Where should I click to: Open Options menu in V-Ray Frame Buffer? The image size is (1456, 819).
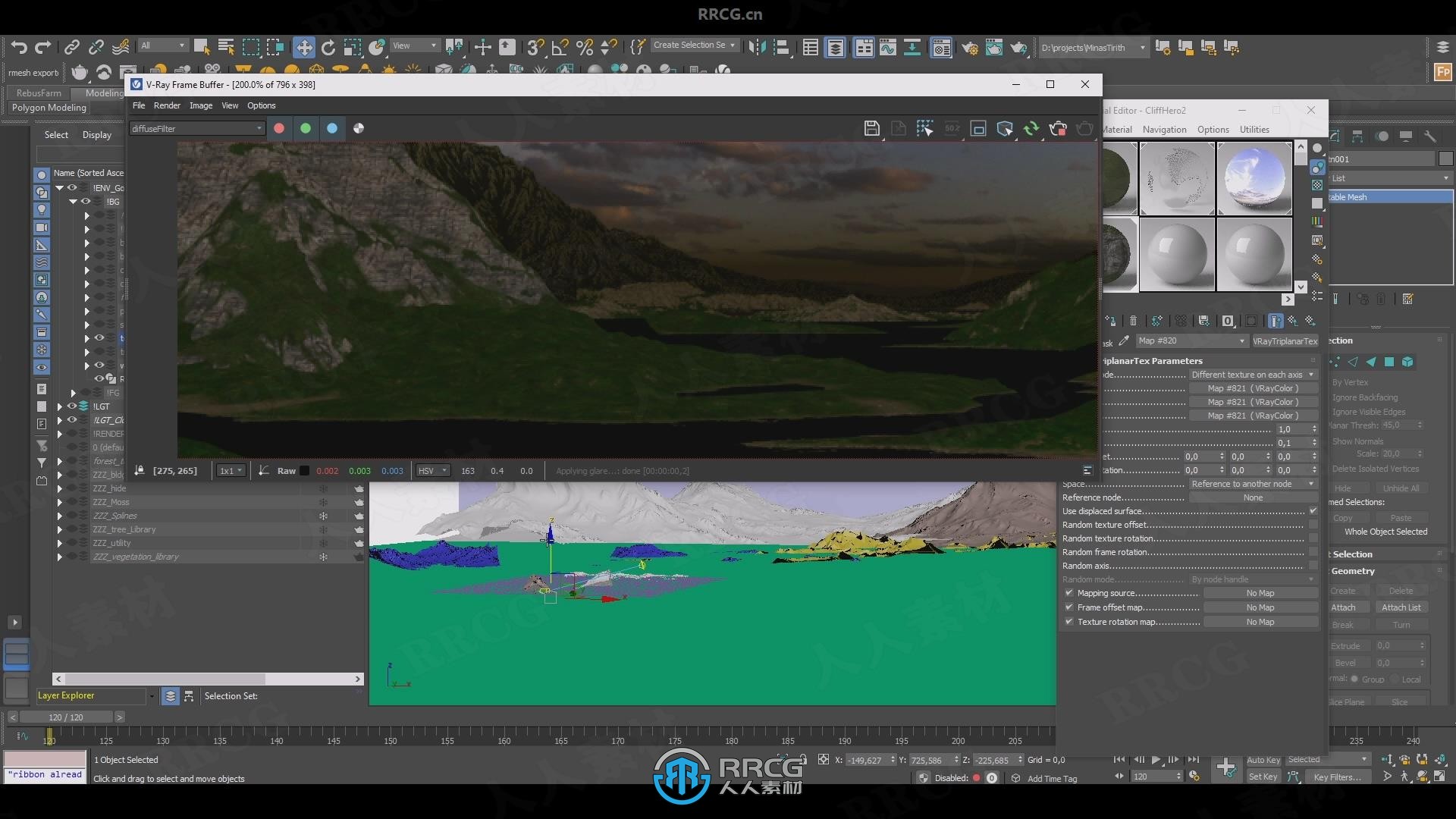click(262, 105)
